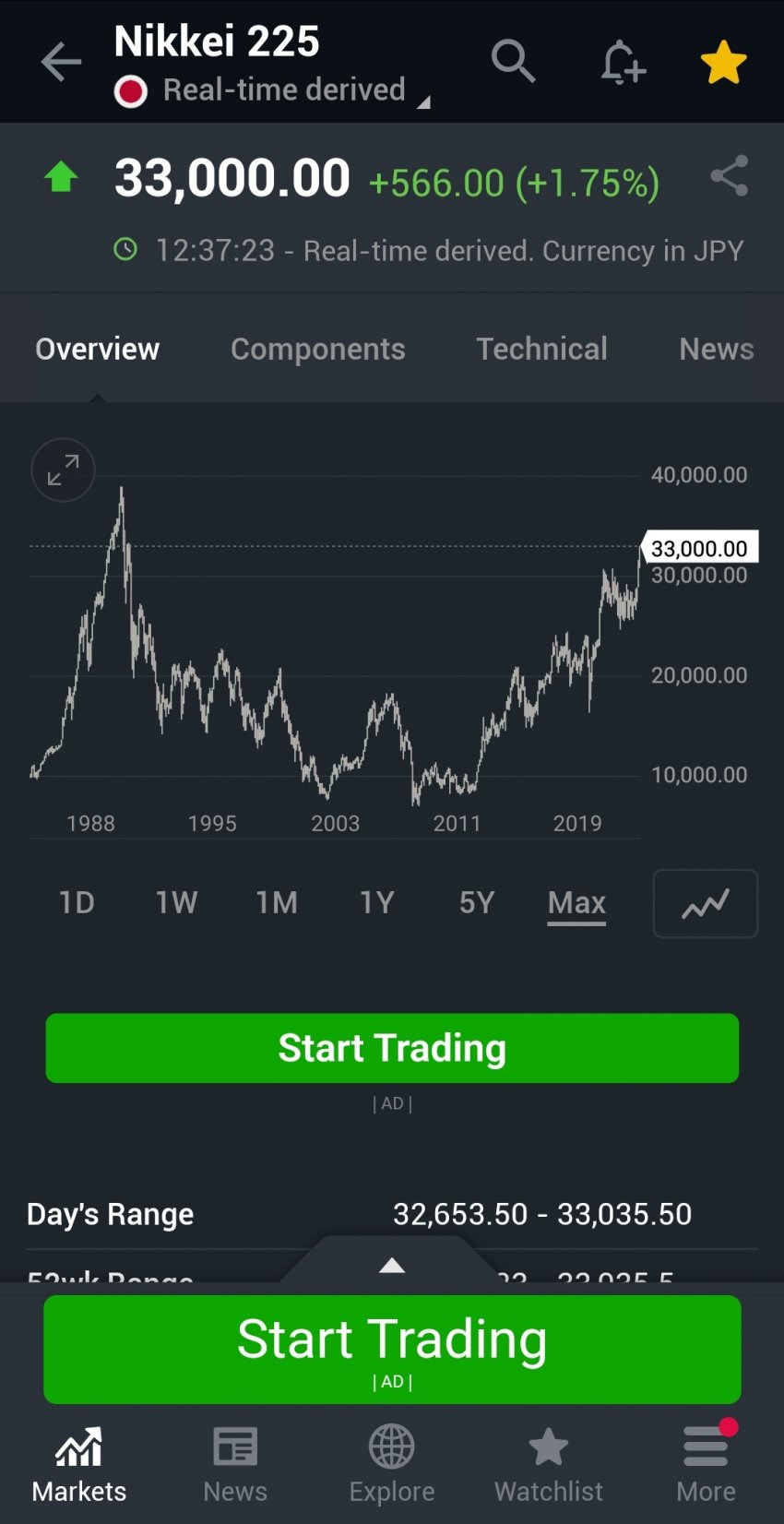This screenshot has height=1524, width=784.
Task: Add a price alert with bell icon
Action: coord(623,63)
